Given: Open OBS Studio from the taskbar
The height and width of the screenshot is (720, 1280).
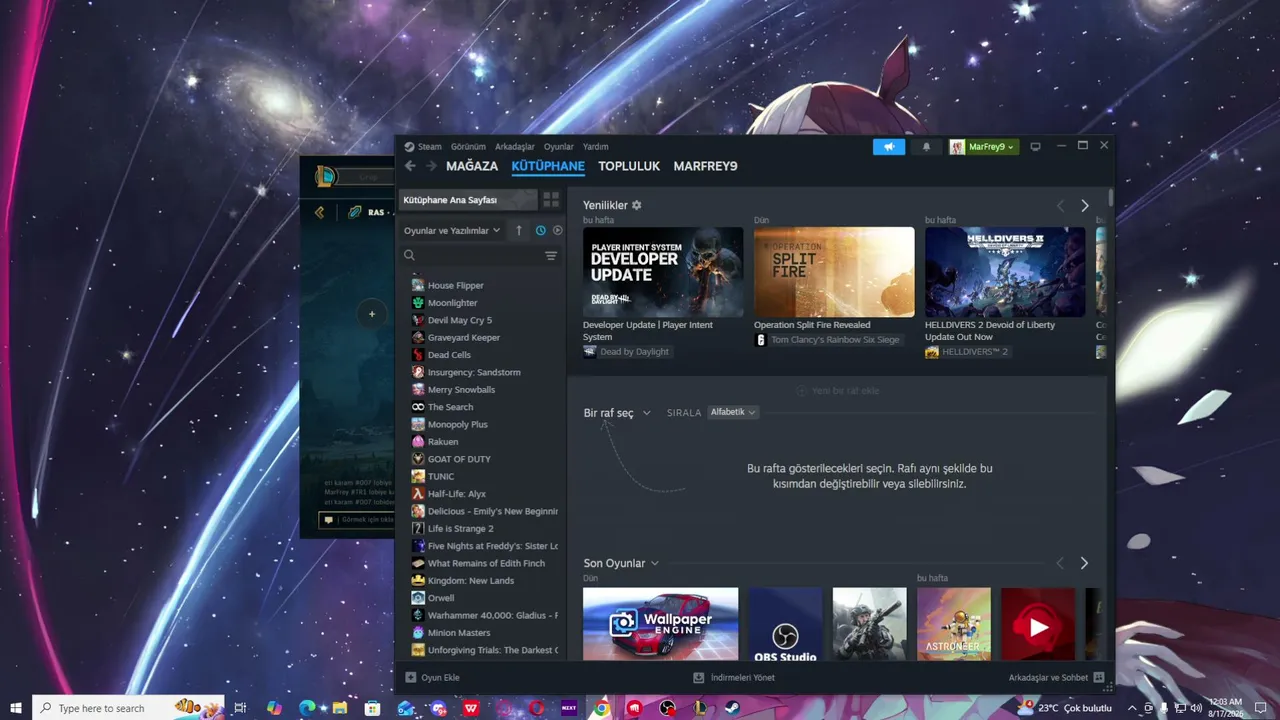Looking at the screenshot, I should coord(667,708).
